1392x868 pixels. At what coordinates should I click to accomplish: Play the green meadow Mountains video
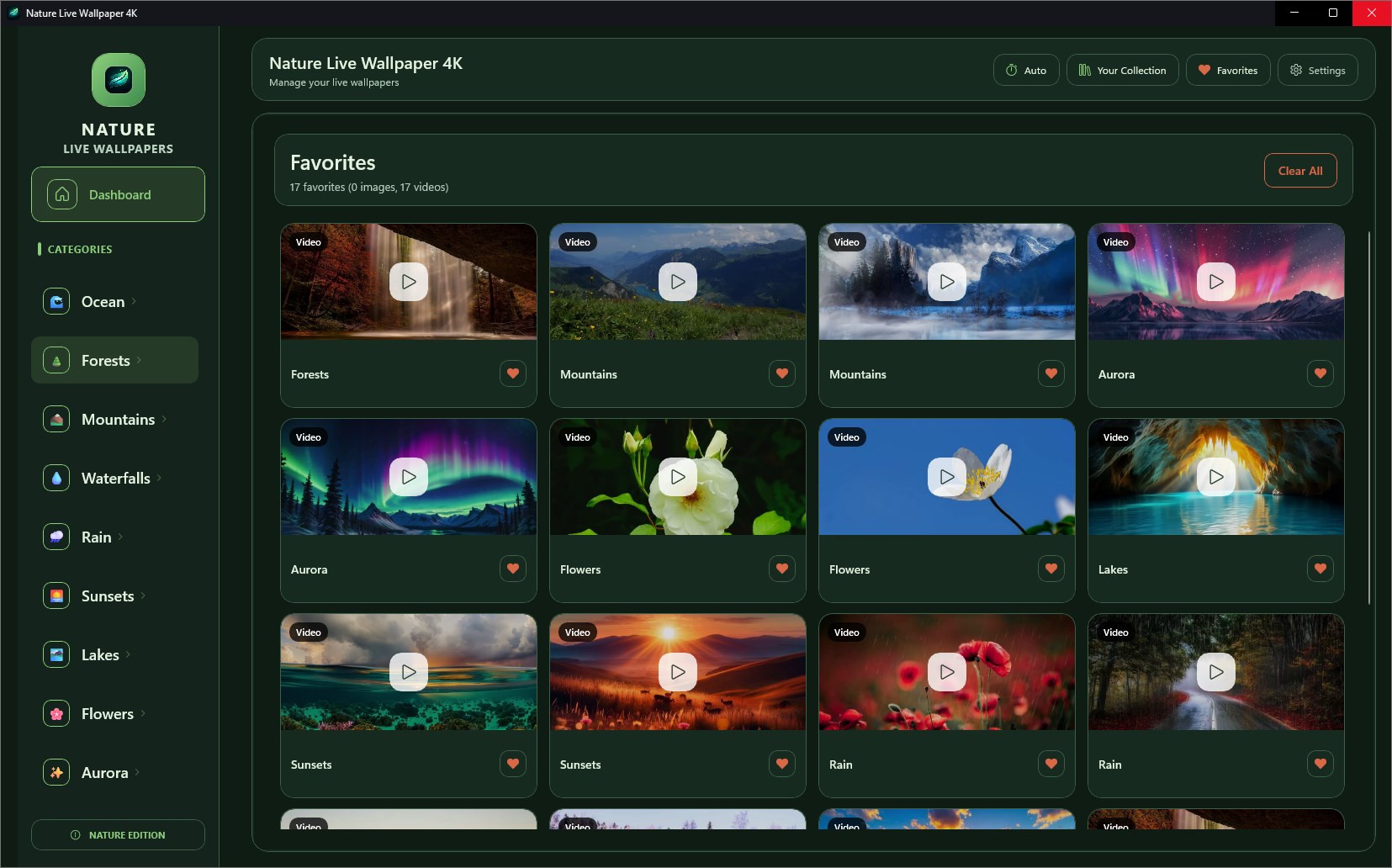678,282
